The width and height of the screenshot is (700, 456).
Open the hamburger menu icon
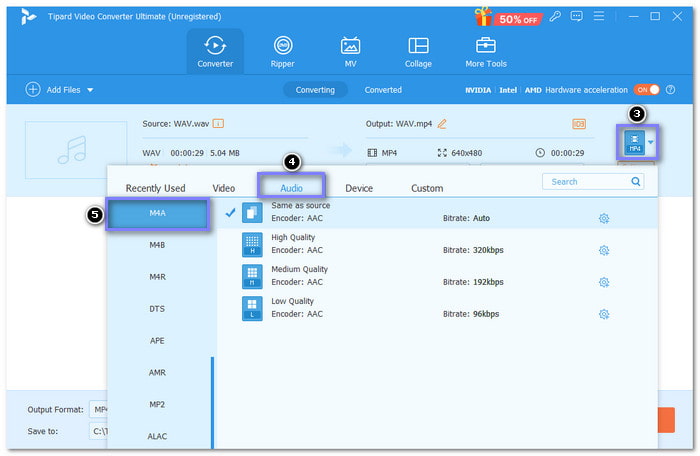tap(599, 17)
